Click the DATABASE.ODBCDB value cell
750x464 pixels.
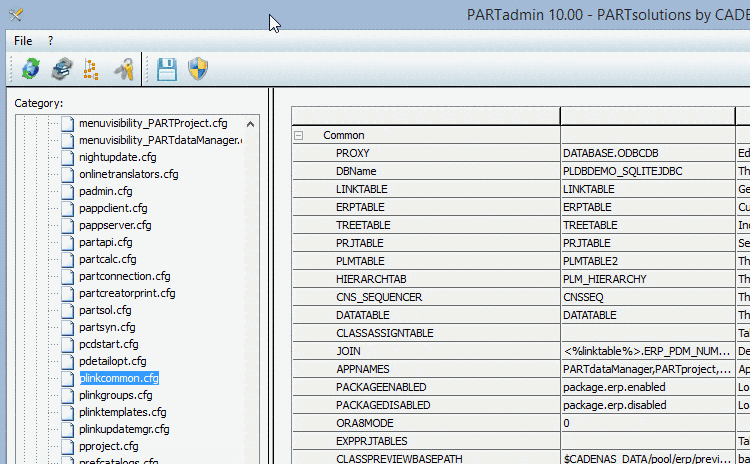(648, 153)
